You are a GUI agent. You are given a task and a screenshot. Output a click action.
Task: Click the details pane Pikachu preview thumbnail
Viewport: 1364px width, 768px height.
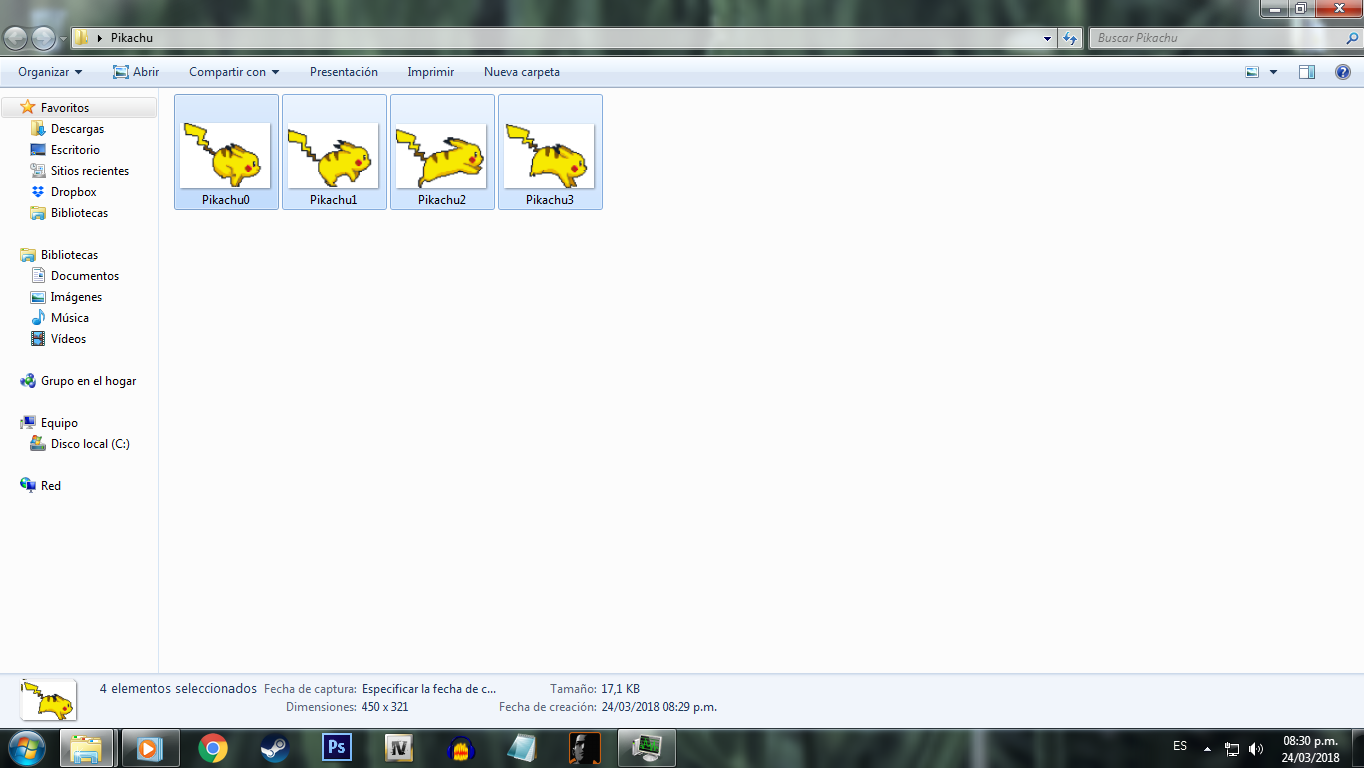pyautogui.click(x=48, y=700)
